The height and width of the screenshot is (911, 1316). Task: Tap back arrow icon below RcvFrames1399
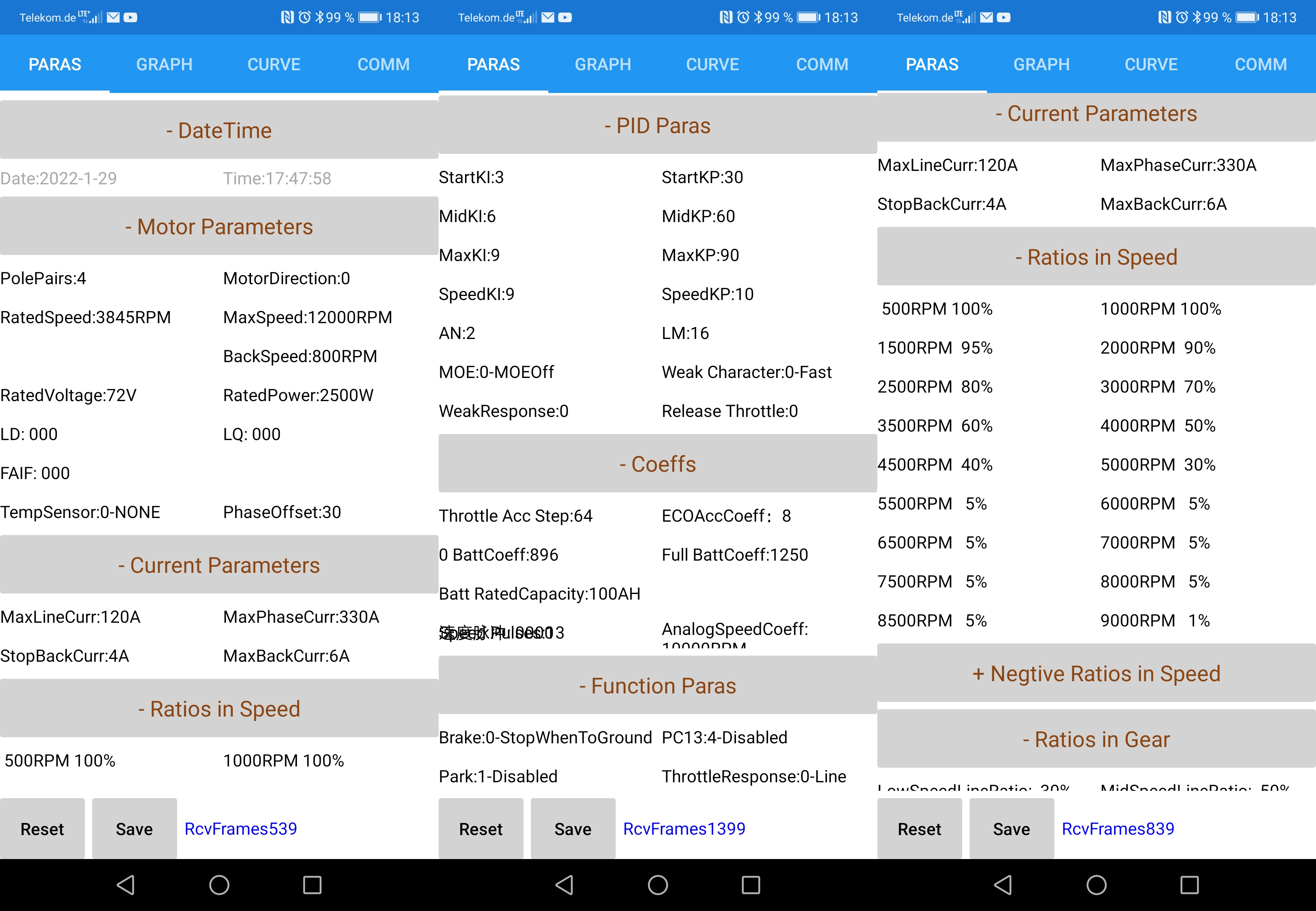click(564, 885)
